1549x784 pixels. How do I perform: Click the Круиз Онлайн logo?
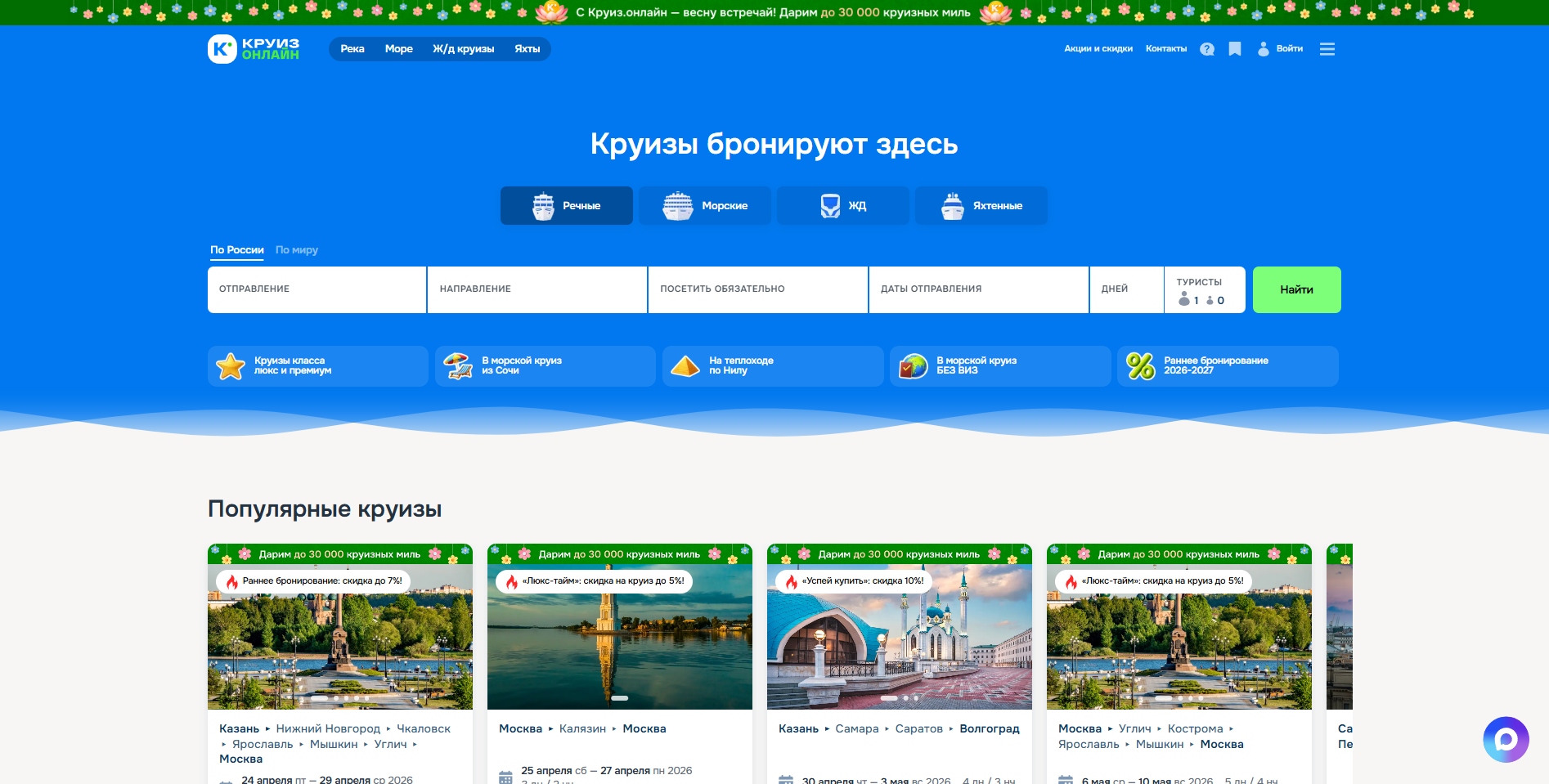click(254, 49)
